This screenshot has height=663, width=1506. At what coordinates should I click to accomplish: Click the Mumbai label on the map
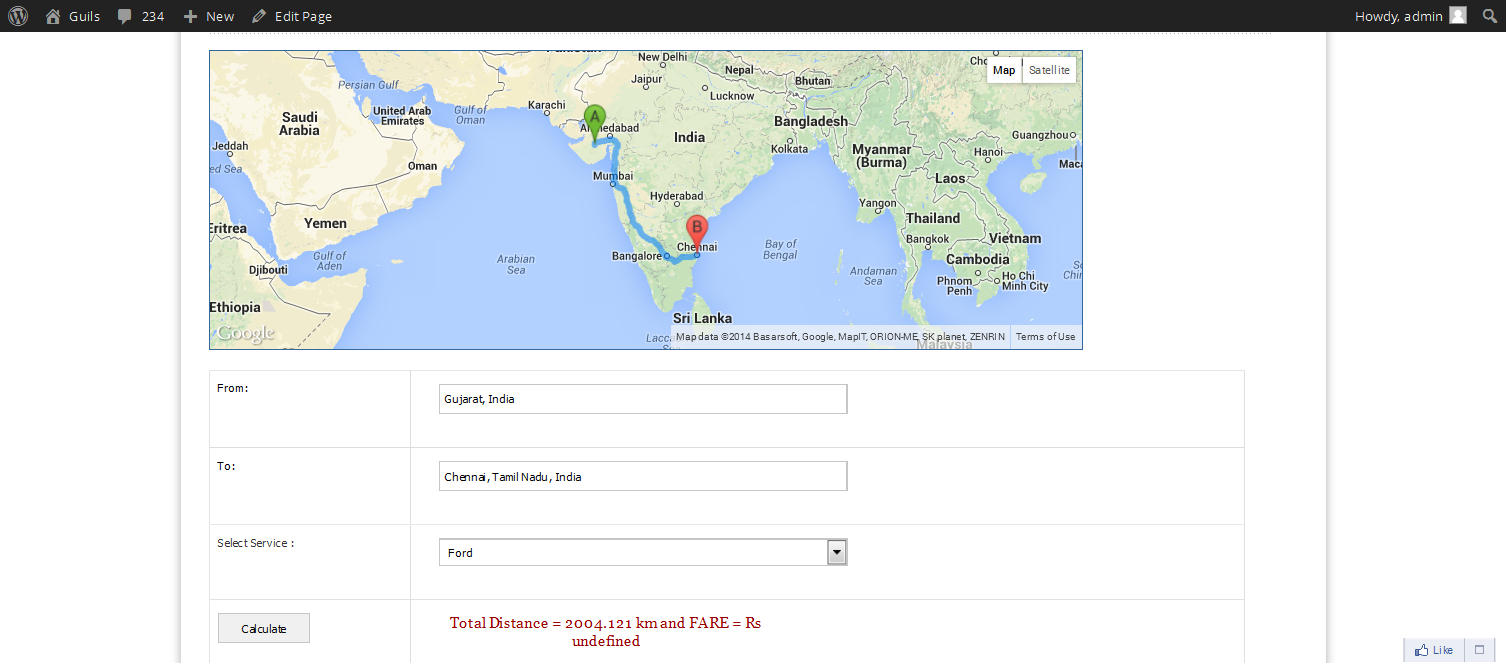[x=613, y=176]
